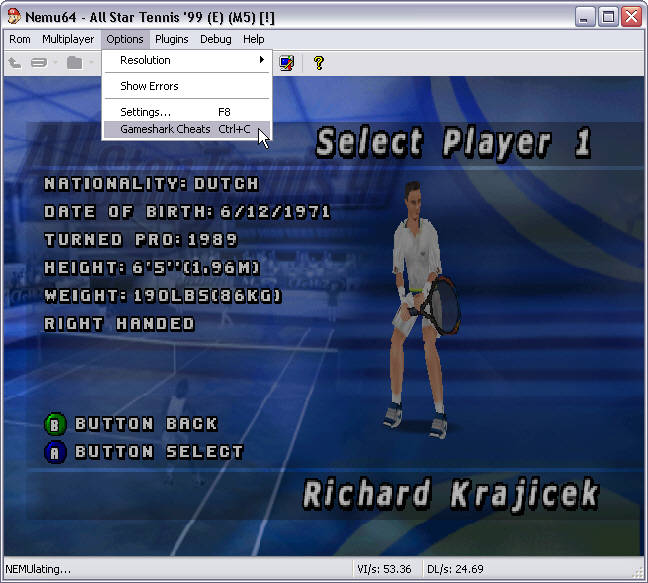Click 'TURNED PRO: 1989' text
Viewport: 648px width, 583px height.
click(141, 240)
